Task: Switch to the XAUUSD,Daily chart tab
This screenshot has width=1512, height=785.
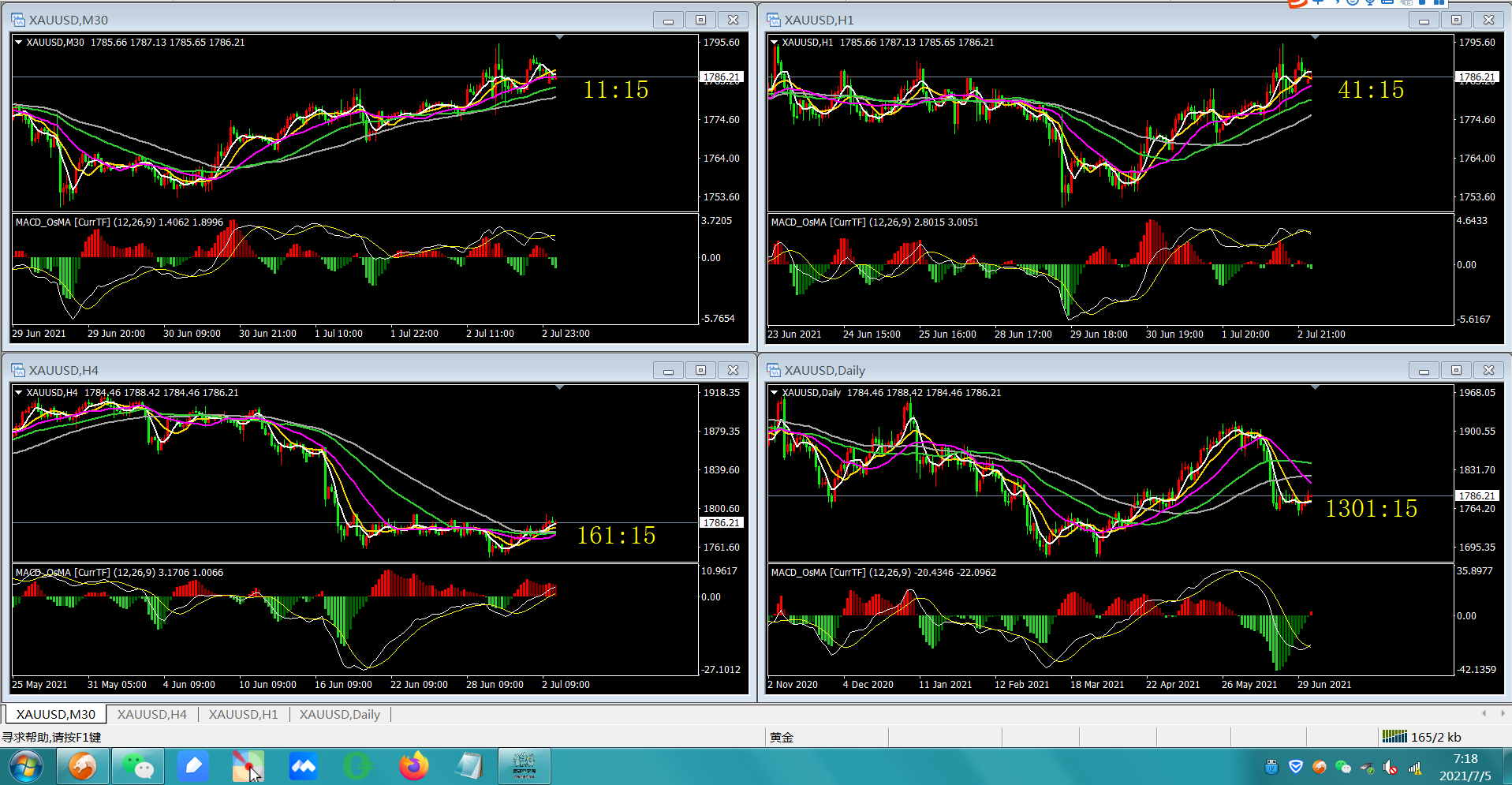Action: (x=340, y=714)
